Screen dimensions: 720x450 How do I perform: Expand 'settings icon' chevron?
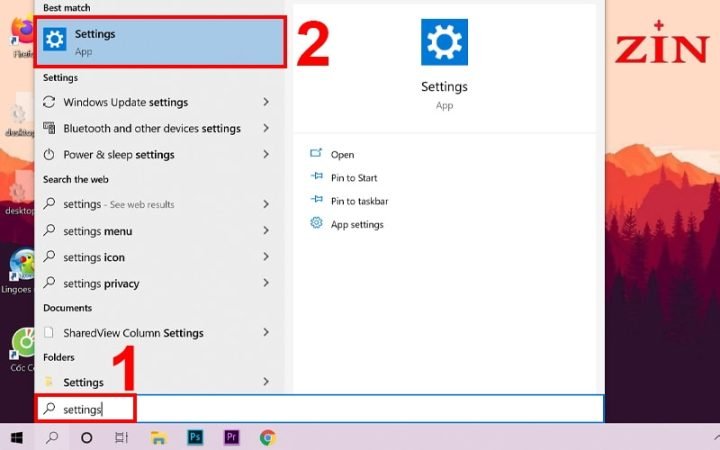coord(266,257)
